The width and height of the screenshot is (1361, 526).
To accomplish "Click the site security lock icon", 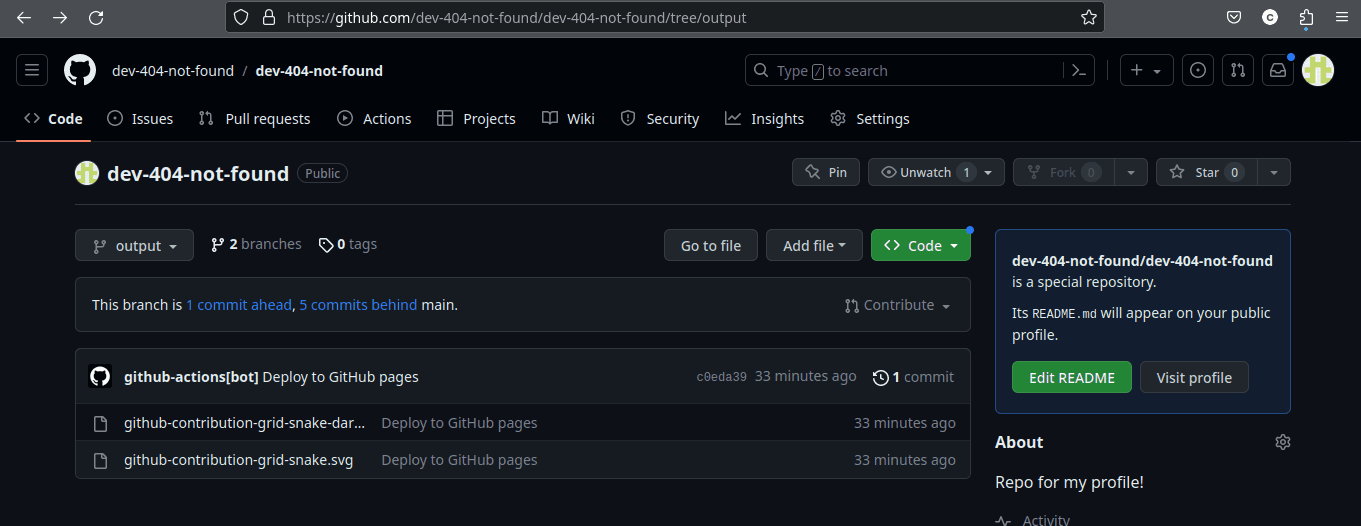I will [x=267, y=18].
